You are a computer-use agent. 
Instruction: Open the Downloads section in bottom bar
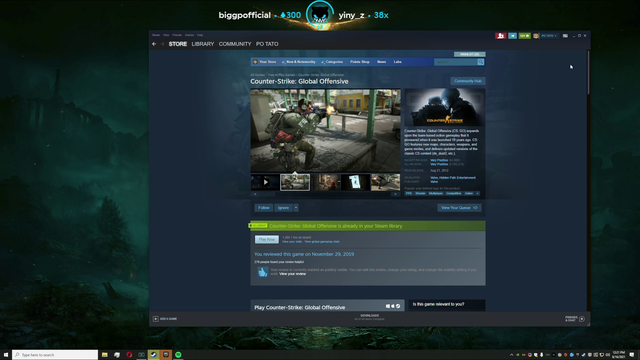369,317
